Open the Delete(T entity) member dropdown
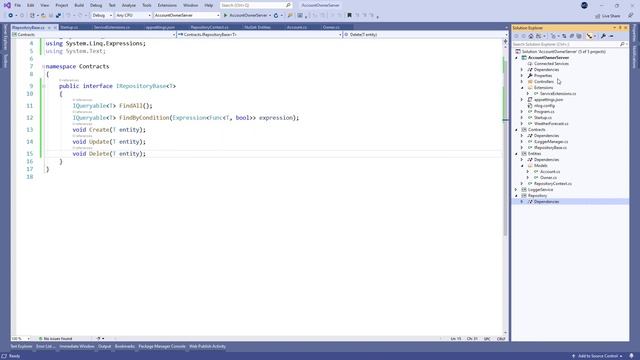640x360 pixels. (x=425, y=35)
